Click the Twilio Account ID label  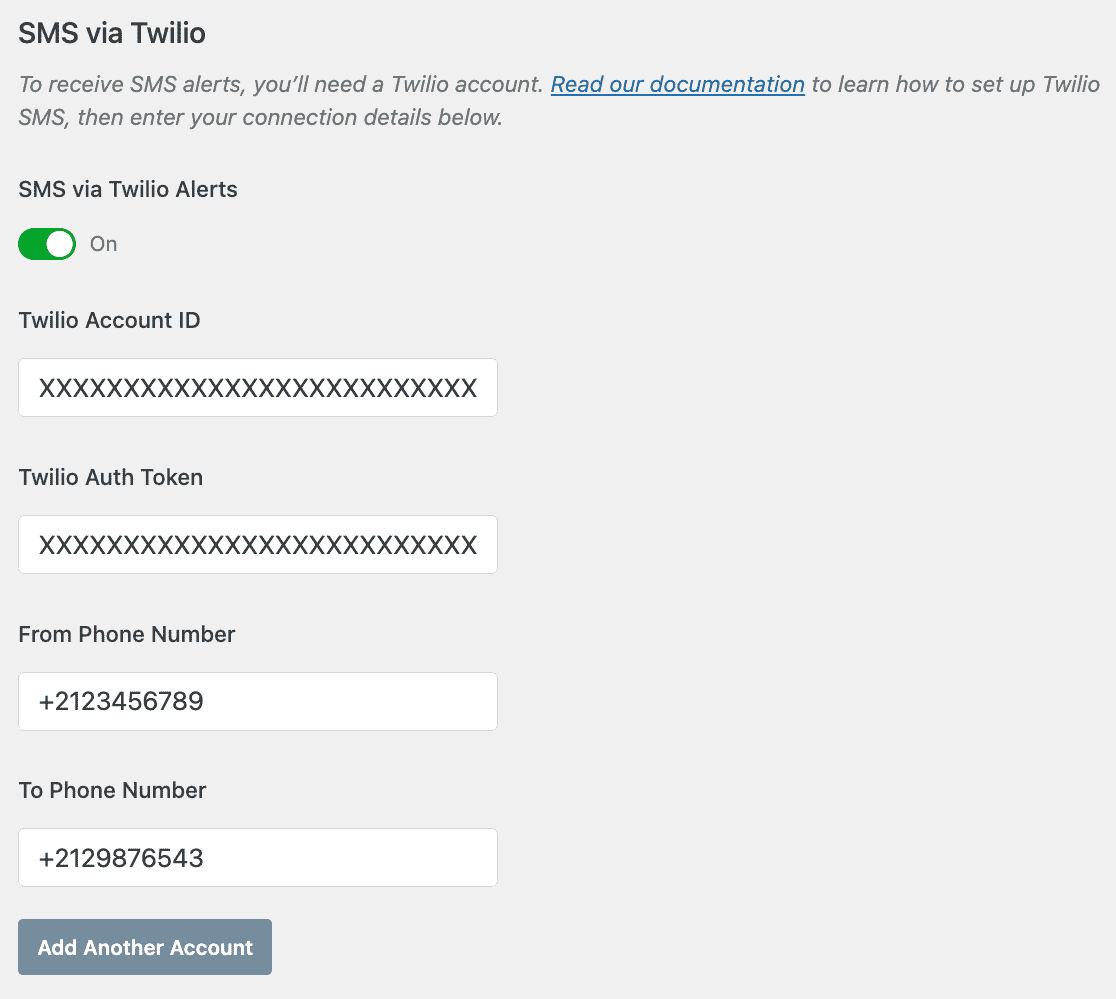pos(110,320)
